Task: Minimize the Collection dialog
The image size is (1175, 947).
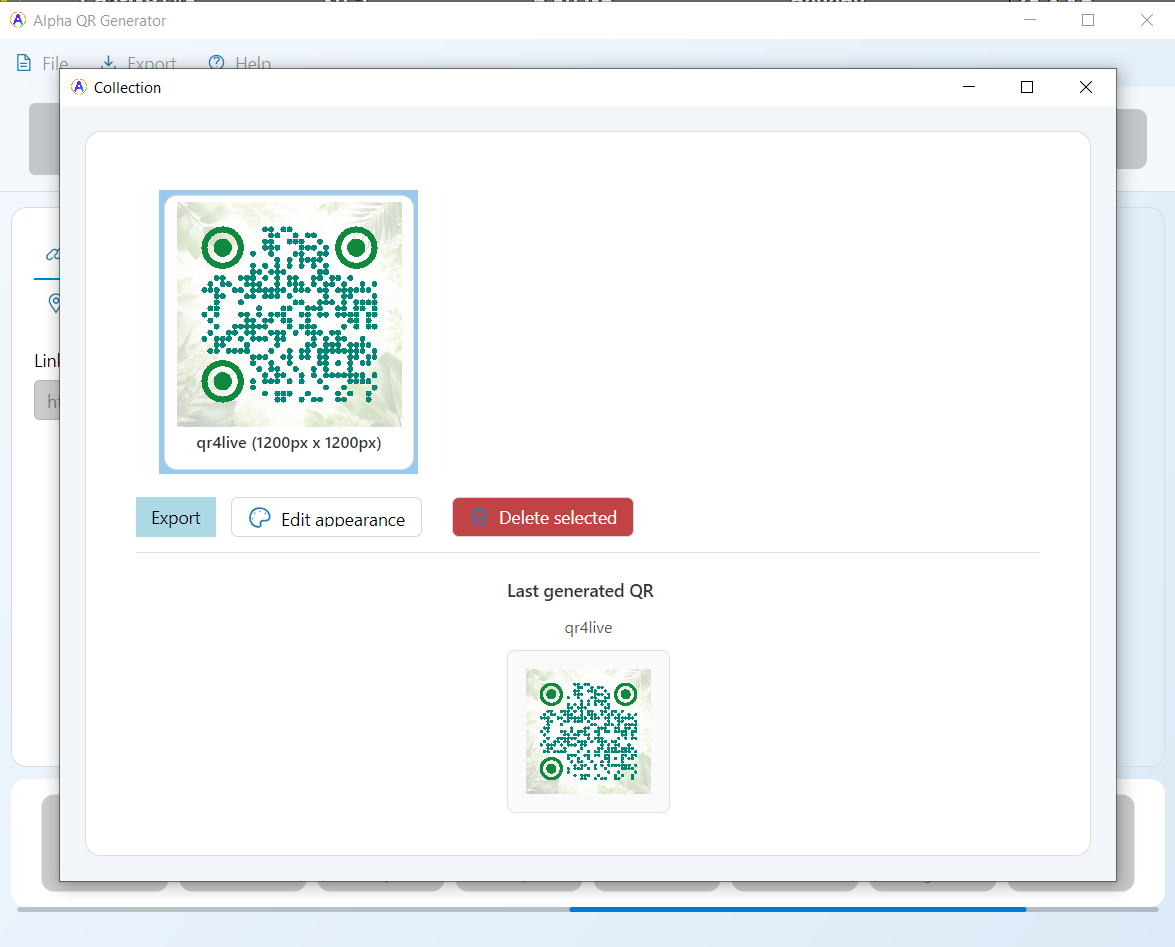Action: (968, 87)
